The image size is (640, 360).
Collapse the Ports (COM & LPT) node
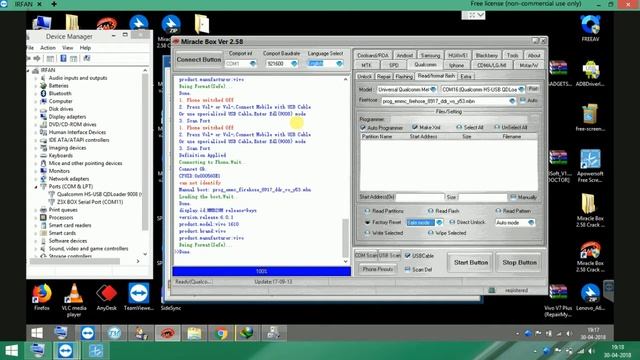(36, 187)
